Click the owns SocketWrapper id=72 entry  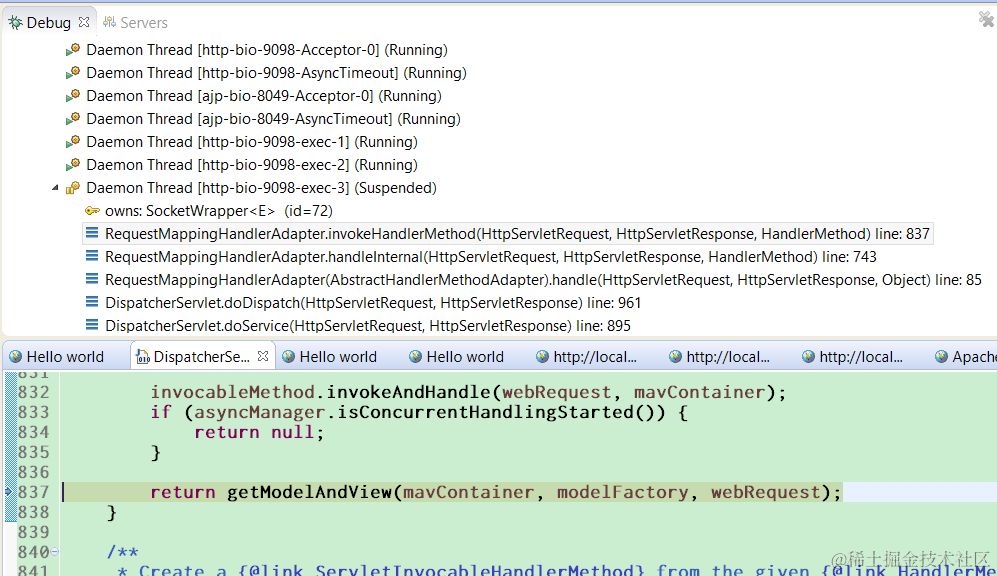[219, 210]
